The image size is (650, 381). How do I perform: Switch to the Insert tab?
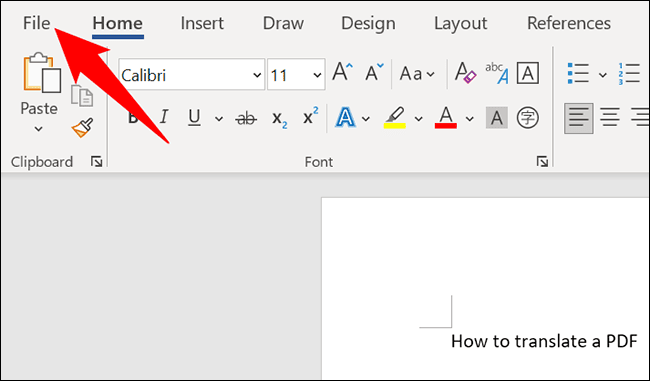(202, 23)
